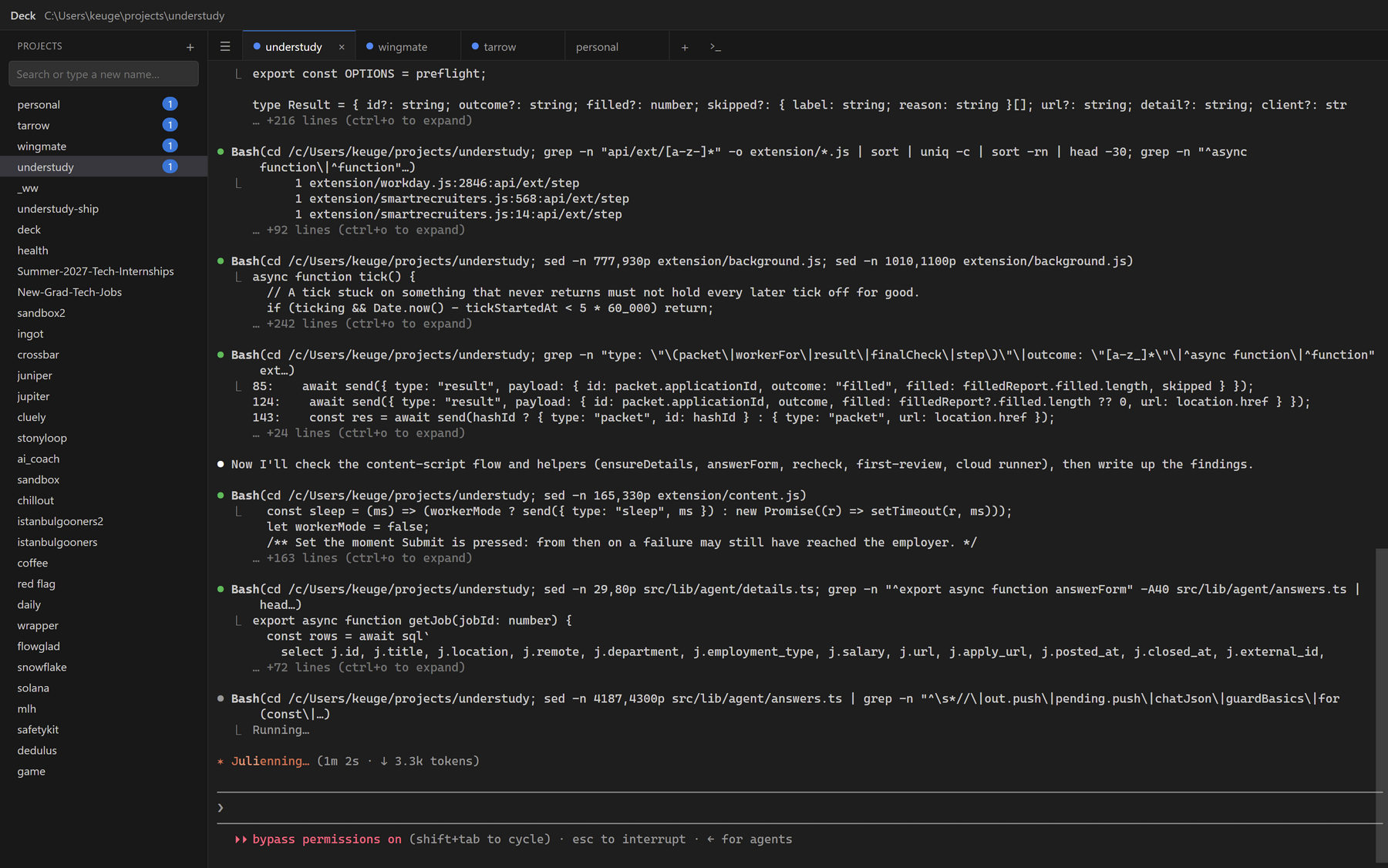The width and height of the screenshot is (1388, 868).
Task: Click '+163 lines (ctrl+o to expand)' text
Action: click(x=369, y=558)
